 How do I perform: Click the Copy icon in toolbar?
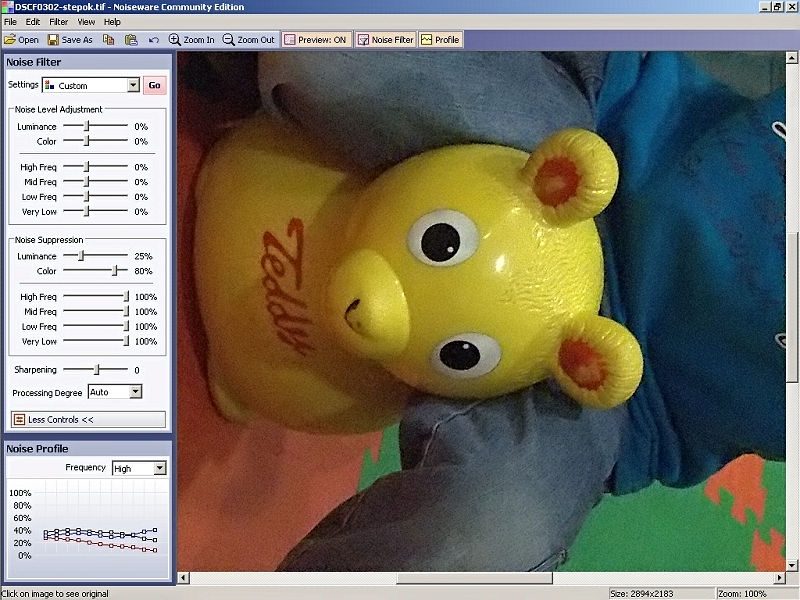click(108, 40)
